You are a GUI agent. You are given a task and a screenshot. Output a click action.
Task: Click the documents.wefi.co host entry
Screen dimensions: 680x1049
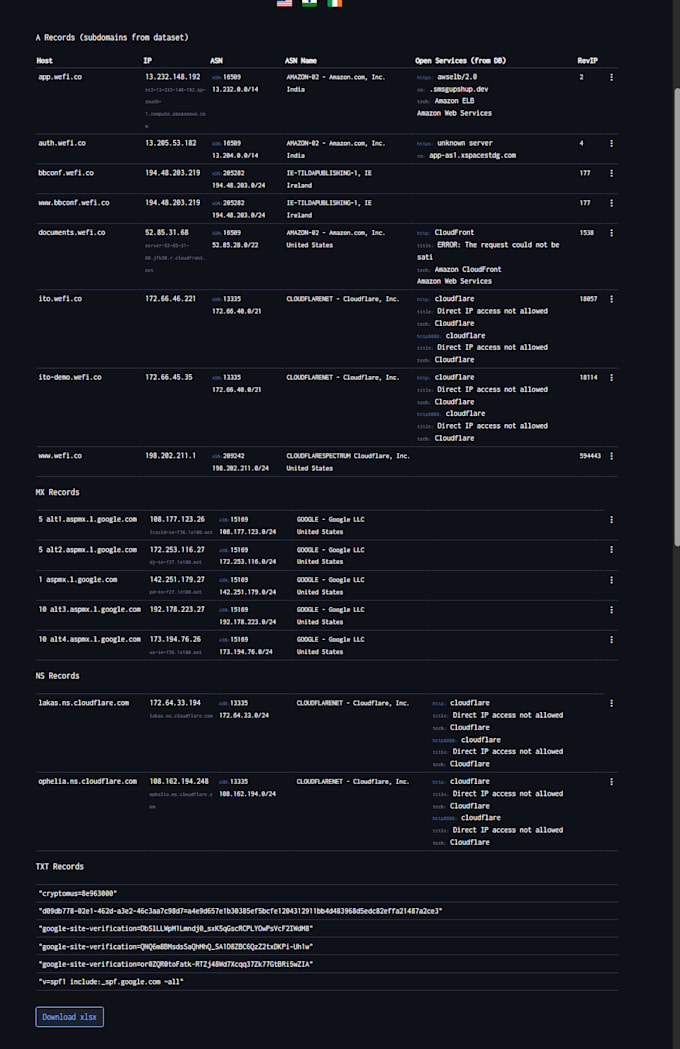click(72, 233)
